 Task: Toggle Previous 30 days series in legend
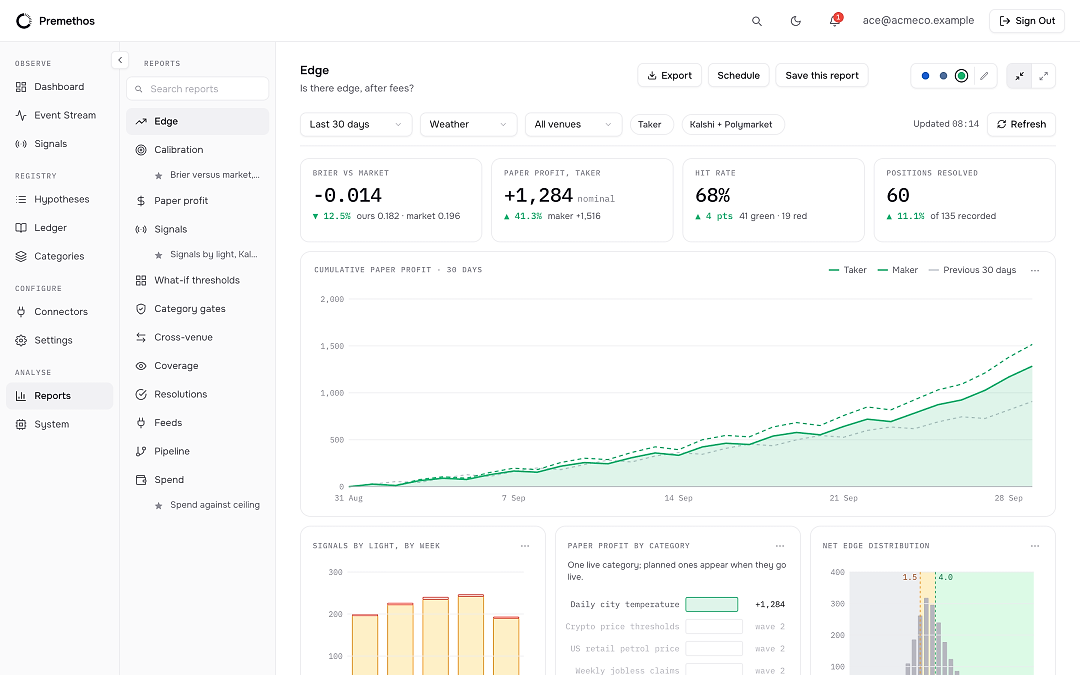[972, 270]
